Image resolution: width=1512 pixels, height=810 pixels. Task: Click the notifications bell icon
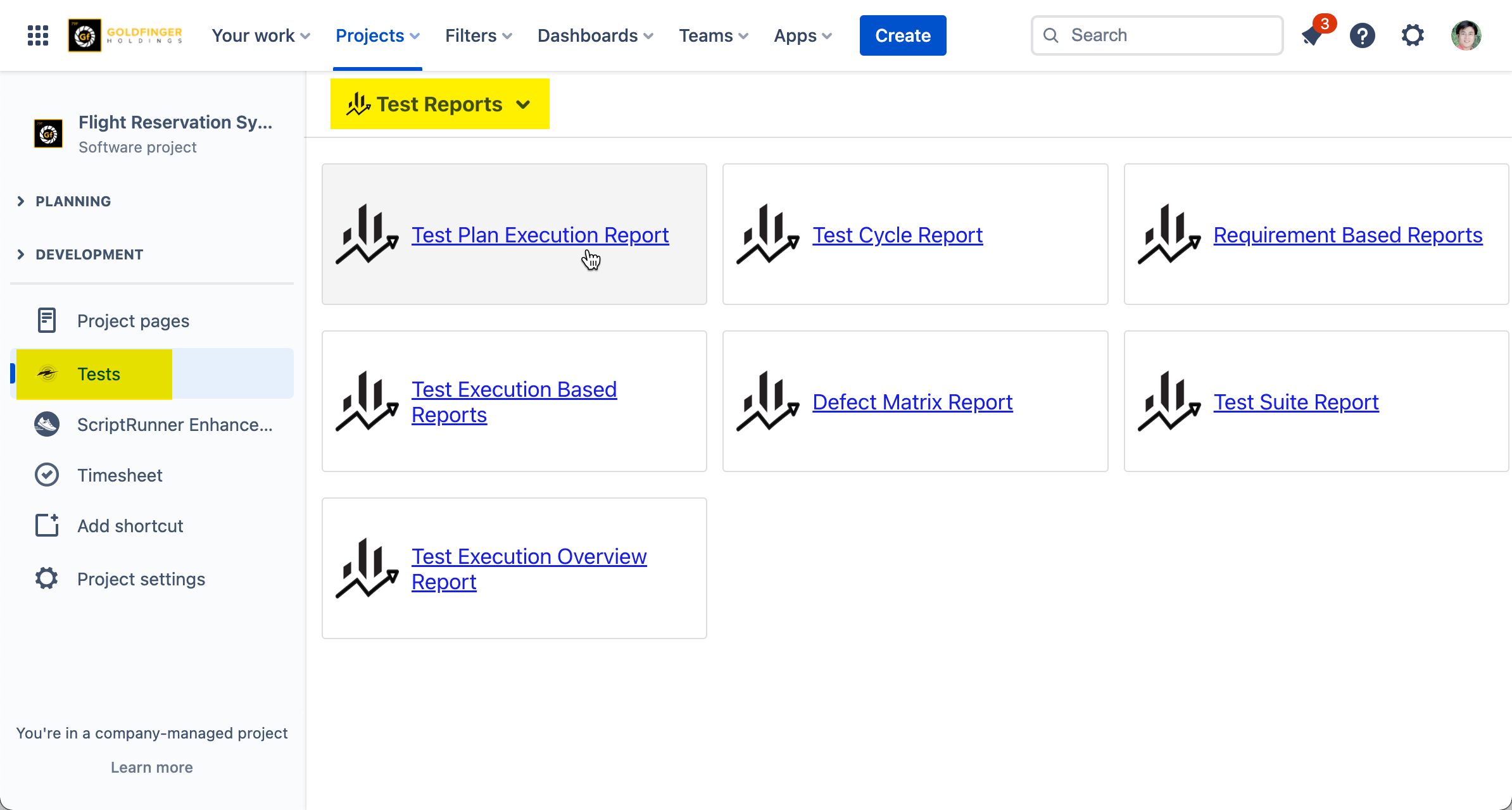tap(1312, 35)
